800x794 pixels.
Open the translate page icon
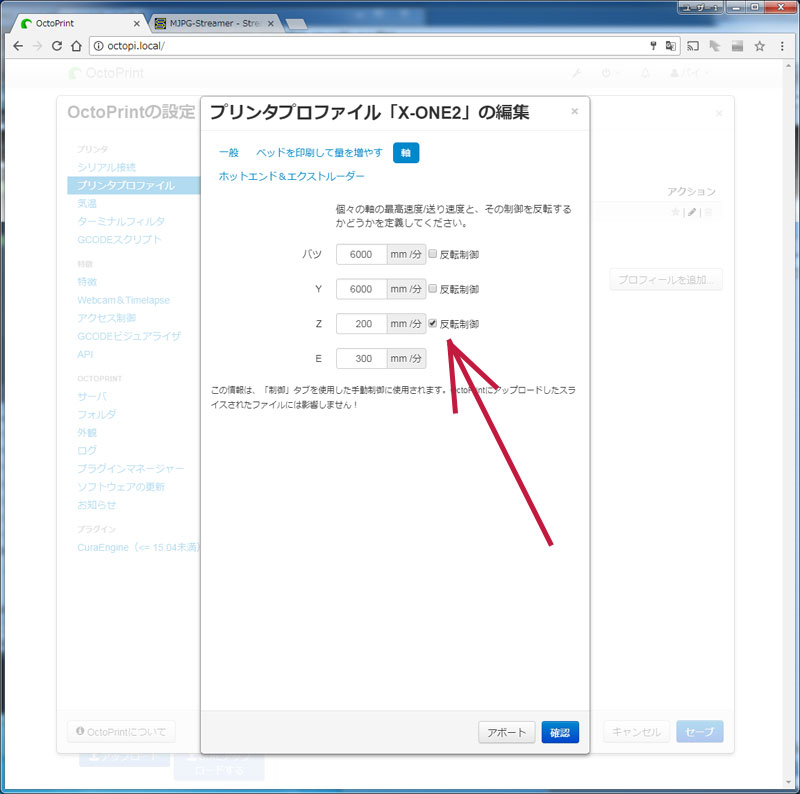click(670, 46)
